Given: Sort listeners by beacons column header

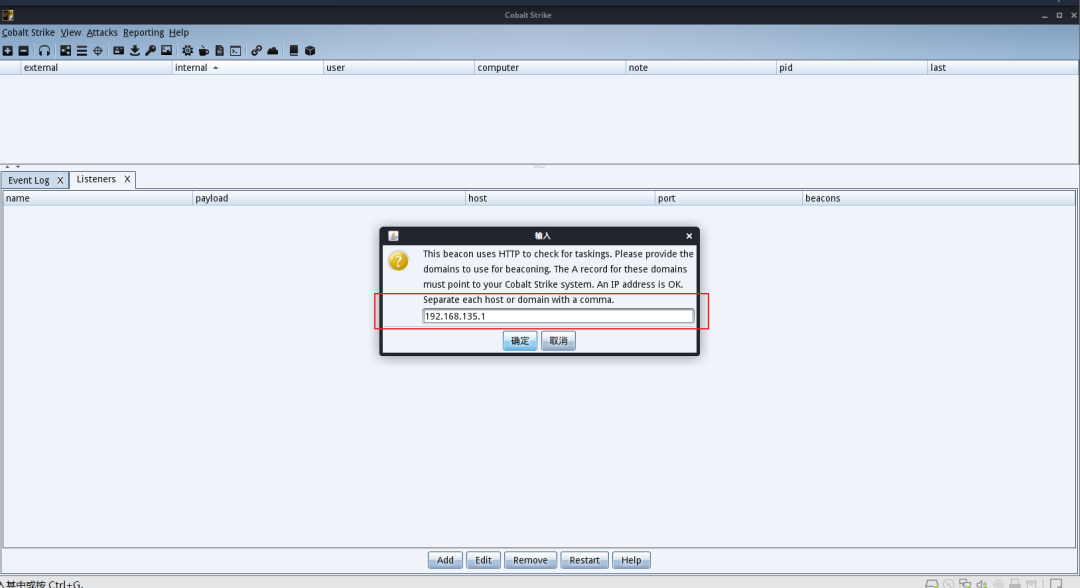Looking at the screenshot, I should (x=939, y=198).
